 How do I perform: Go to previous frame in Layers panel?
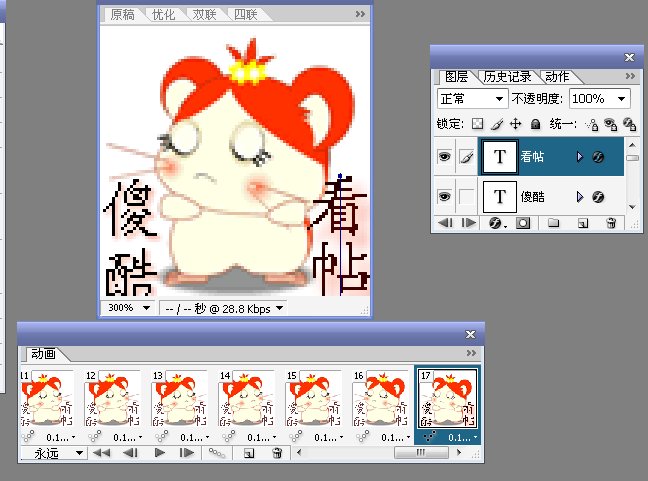(x=446, y=223)
